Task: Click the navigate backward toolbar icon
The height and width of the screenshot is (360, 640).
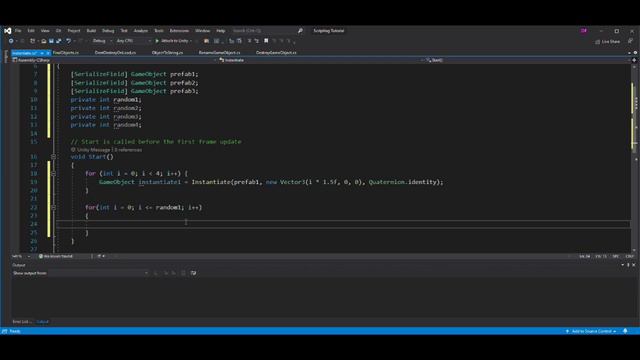Action: click(x=11, y=41)
